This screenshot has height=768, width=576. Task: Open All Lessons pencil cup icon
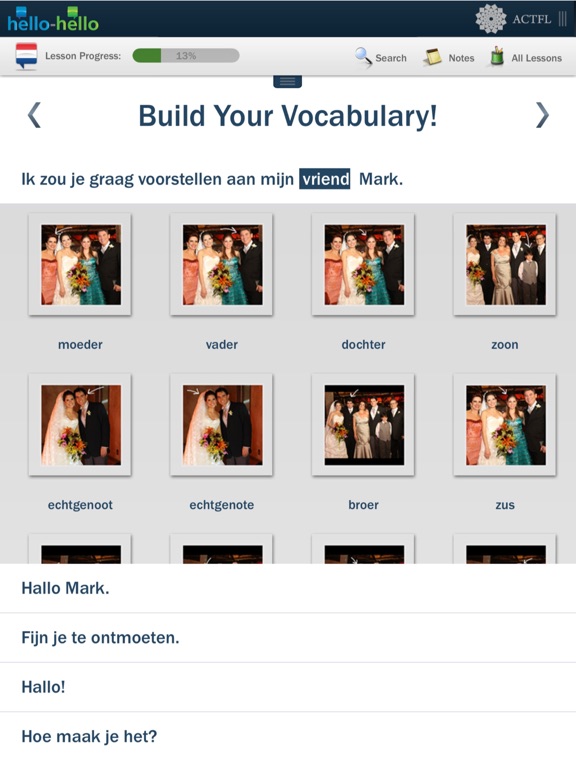[497, 56]
